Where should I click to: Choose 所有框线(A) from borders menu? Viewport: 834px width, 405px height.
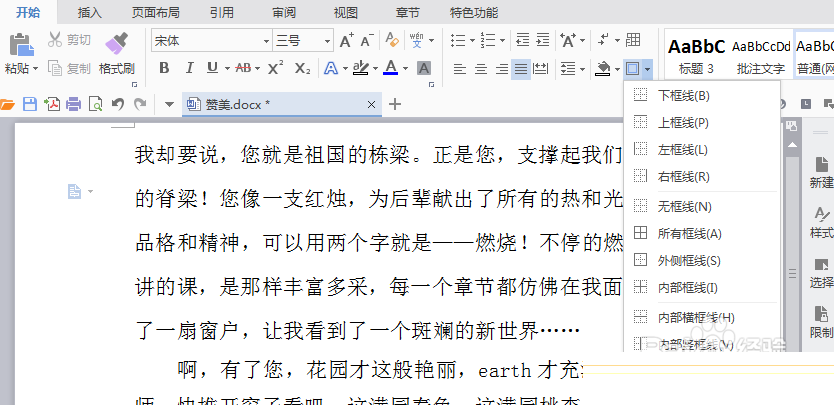tap(702, 233)
